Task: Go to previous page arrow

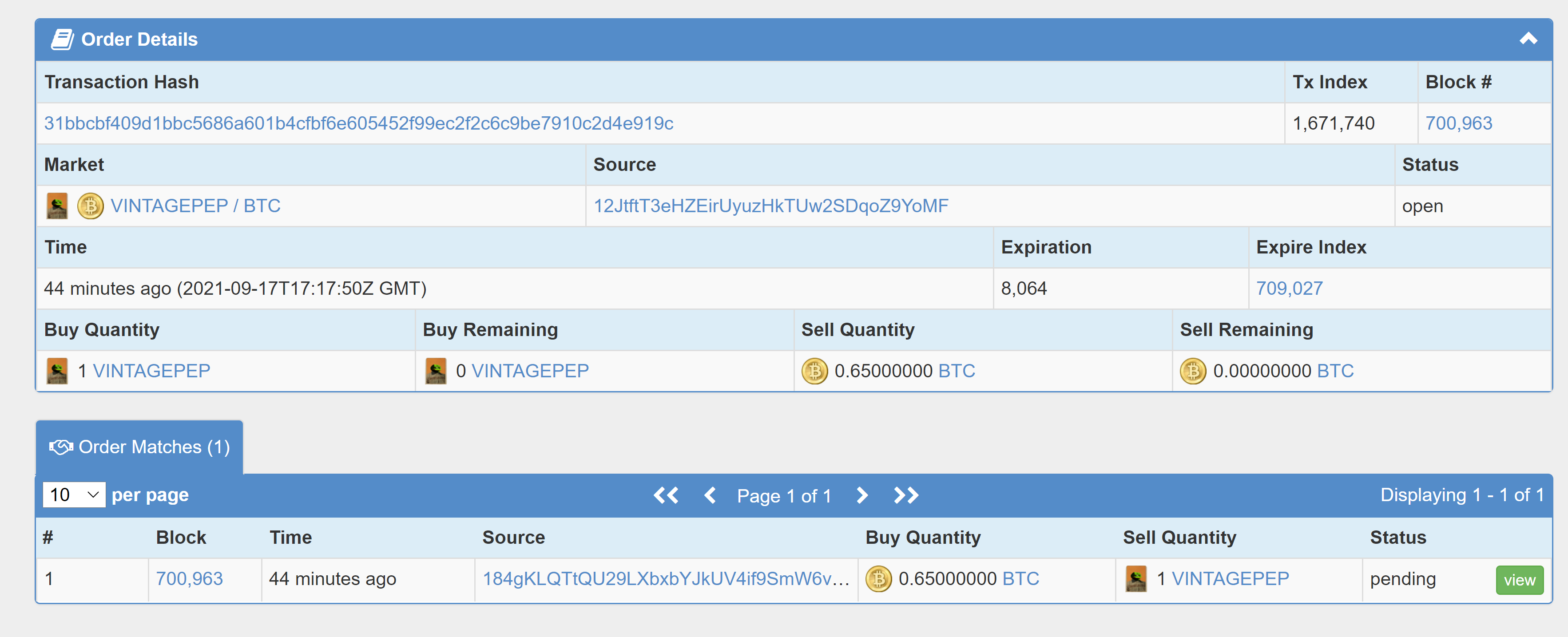Action: [710, 496]
